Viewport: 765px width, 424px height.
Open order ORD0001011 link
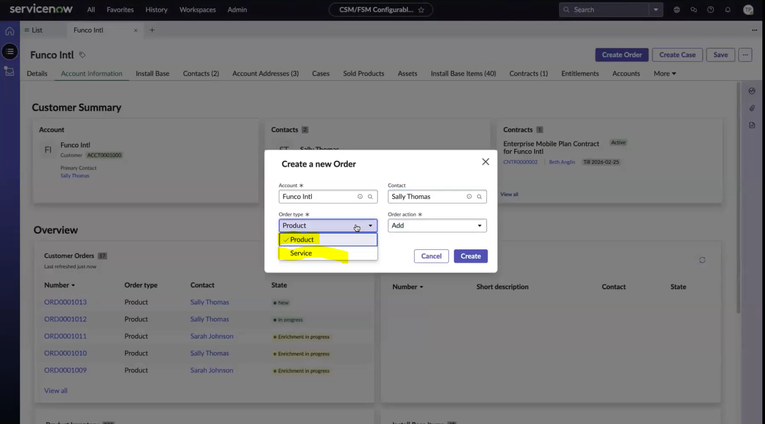65,336
